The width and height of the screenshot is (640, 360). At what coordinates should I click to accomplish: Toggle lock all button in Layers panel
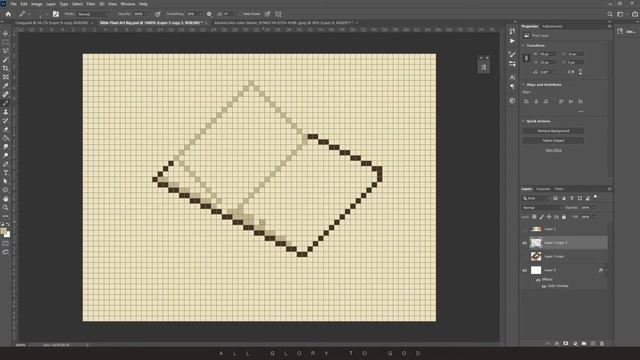pyautogui.click(x=564, y=217)
